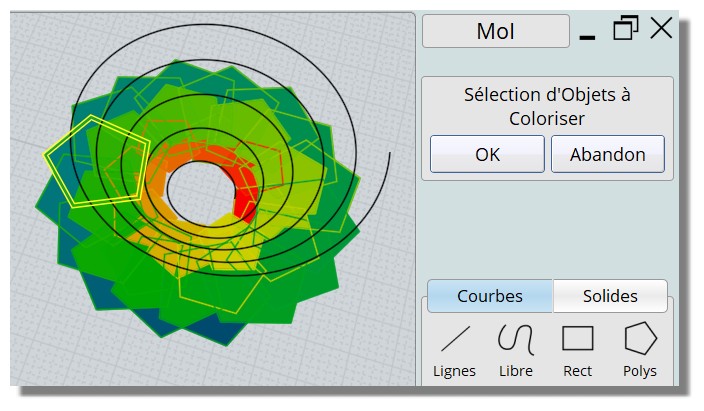Image resolution: width=704 pixels, height=411 pixels.
Task: Minimize the MoI window
Action: click(587, 37)
